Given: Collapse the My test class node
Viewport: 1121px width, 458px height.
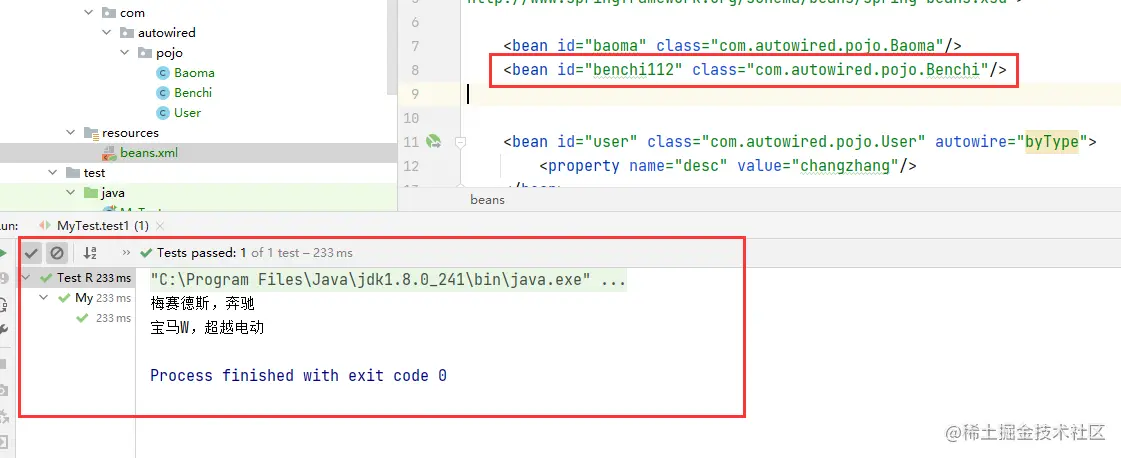Looking at the screenshot, I should coord(44,298).
